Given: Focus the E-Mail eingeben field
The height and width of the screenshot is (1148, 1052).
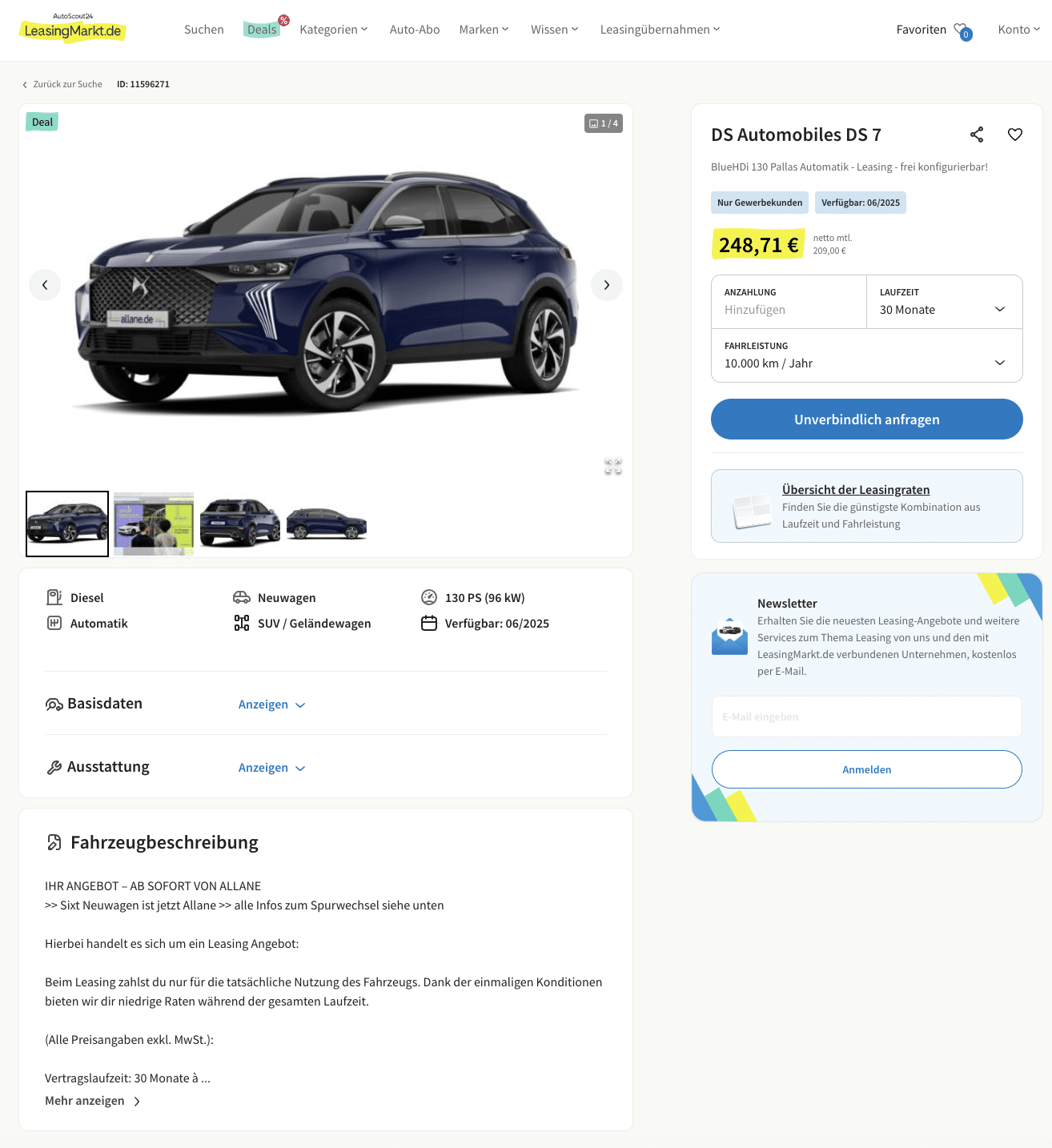Looking at the screenshot, I should pyautogui.click(x=867, y=716).
